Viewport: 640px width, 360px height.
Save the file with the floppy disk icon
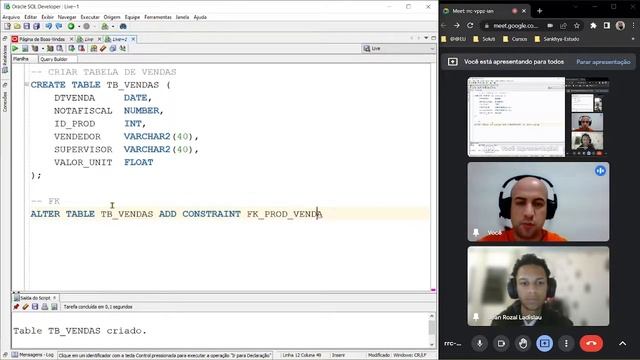click(x=27, y=27)
